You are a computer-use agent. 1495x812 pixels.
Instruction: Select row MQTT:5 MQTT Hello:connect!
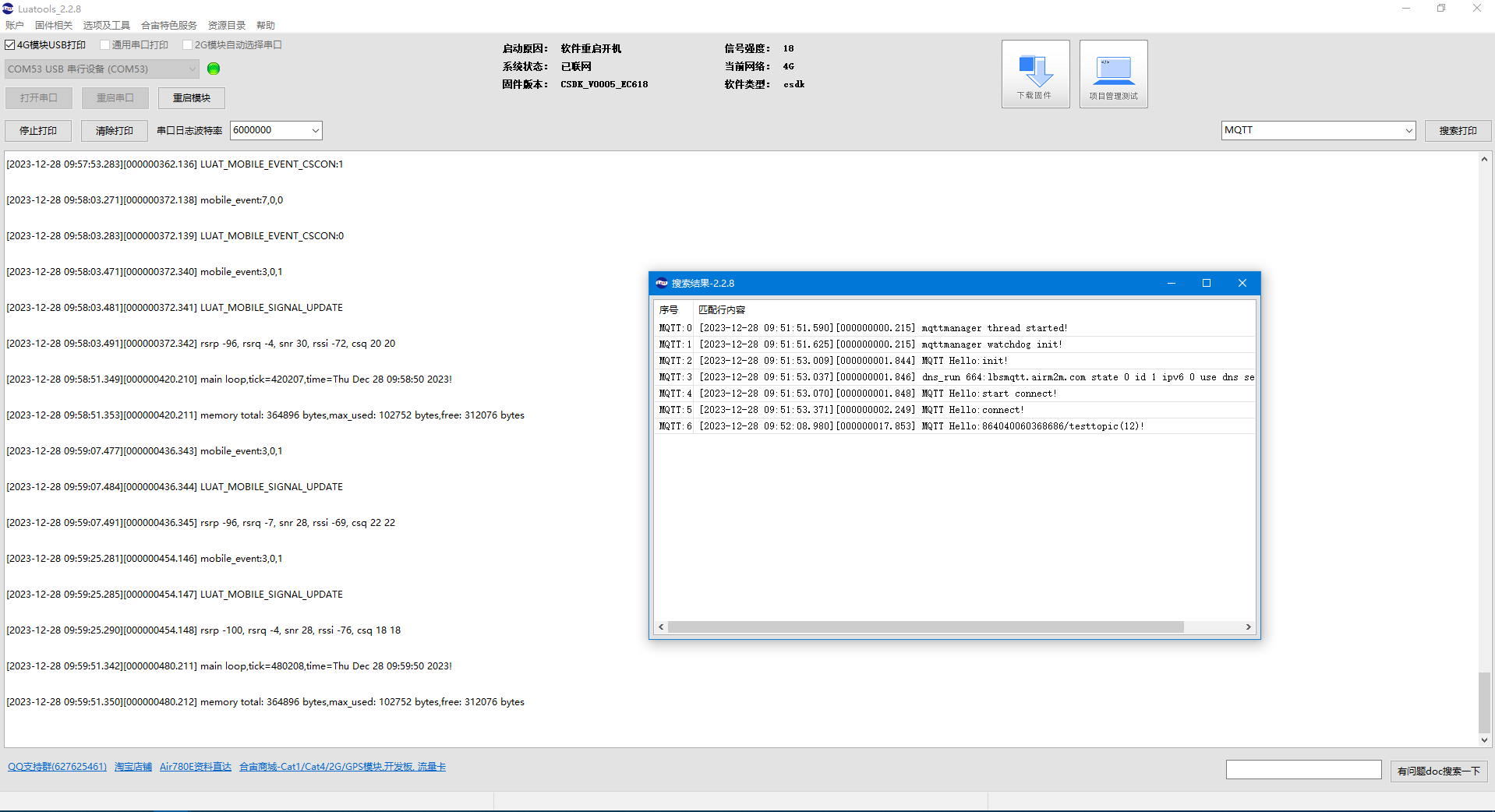pyautogui.click(x=955, y=410)
